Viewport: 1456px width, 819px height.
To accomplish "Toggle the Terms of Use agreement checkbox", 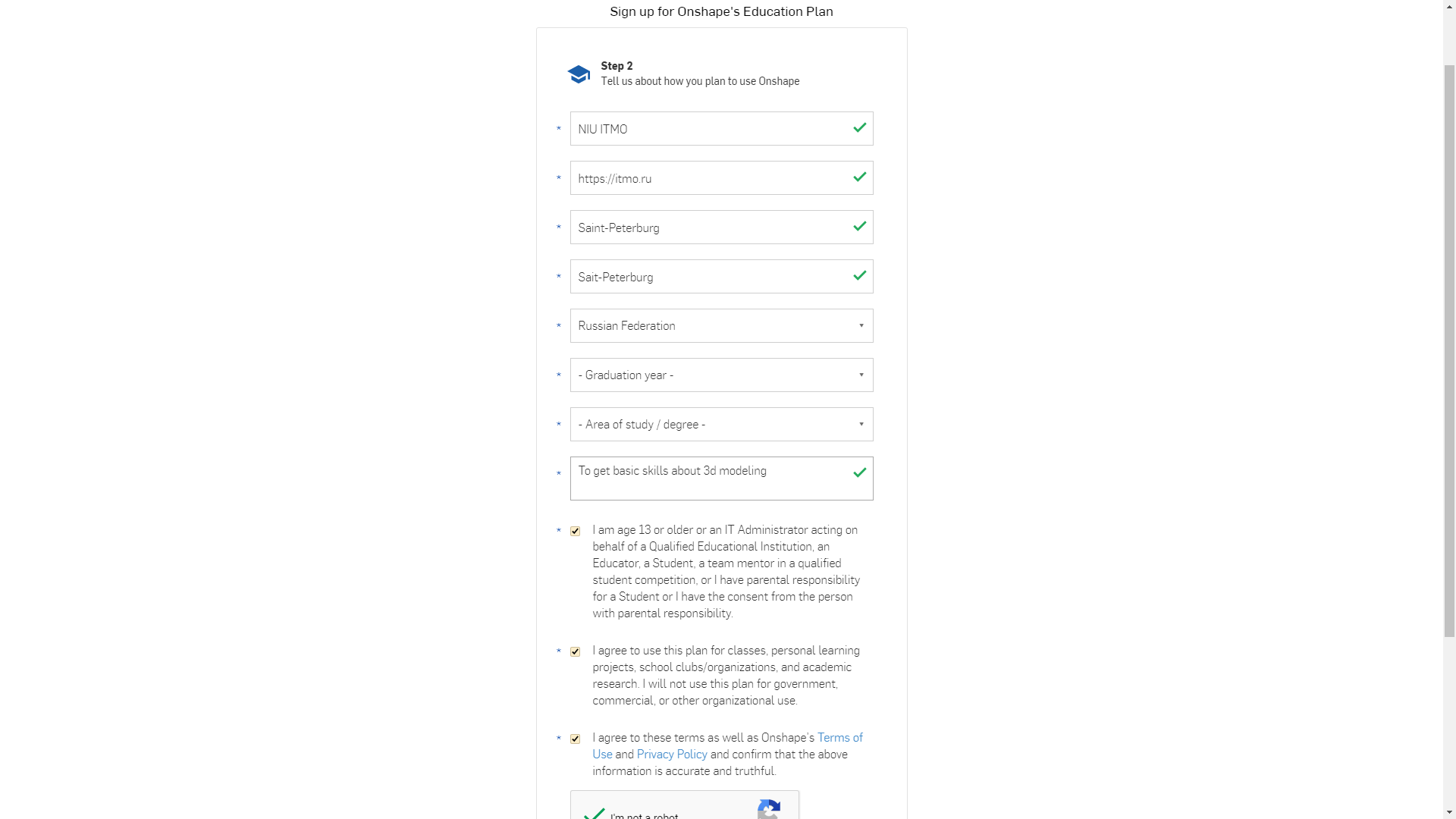I will (575, 739).
